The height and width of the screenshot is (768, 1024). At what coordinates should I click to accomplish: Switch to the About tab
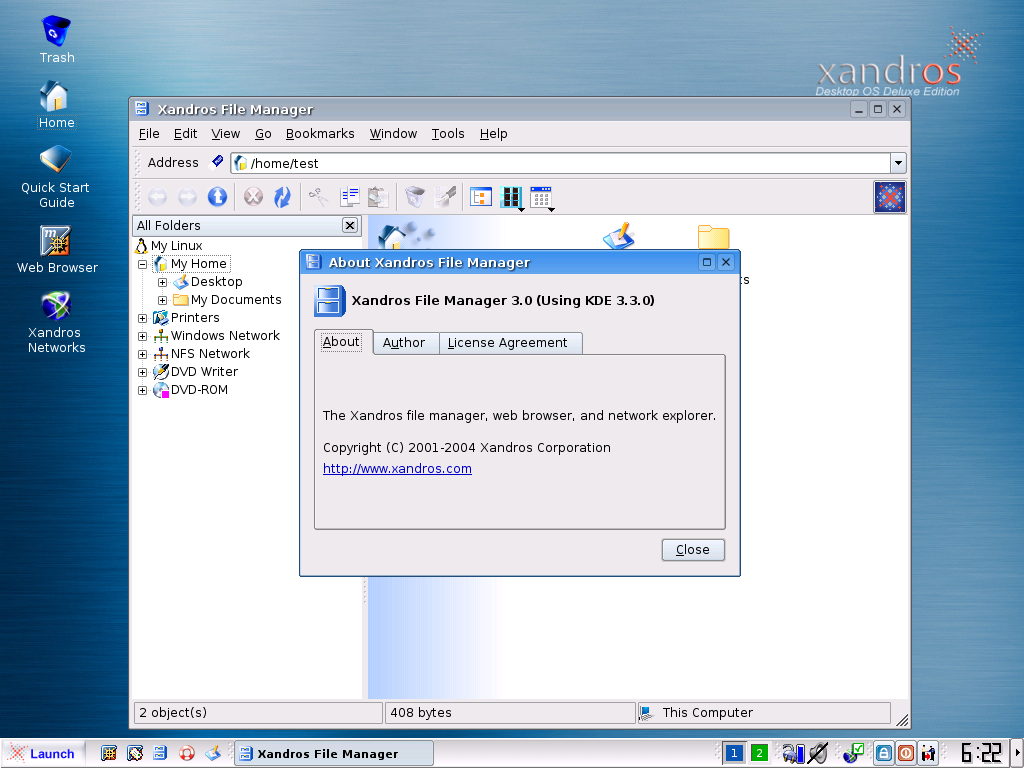coord(344,342)
